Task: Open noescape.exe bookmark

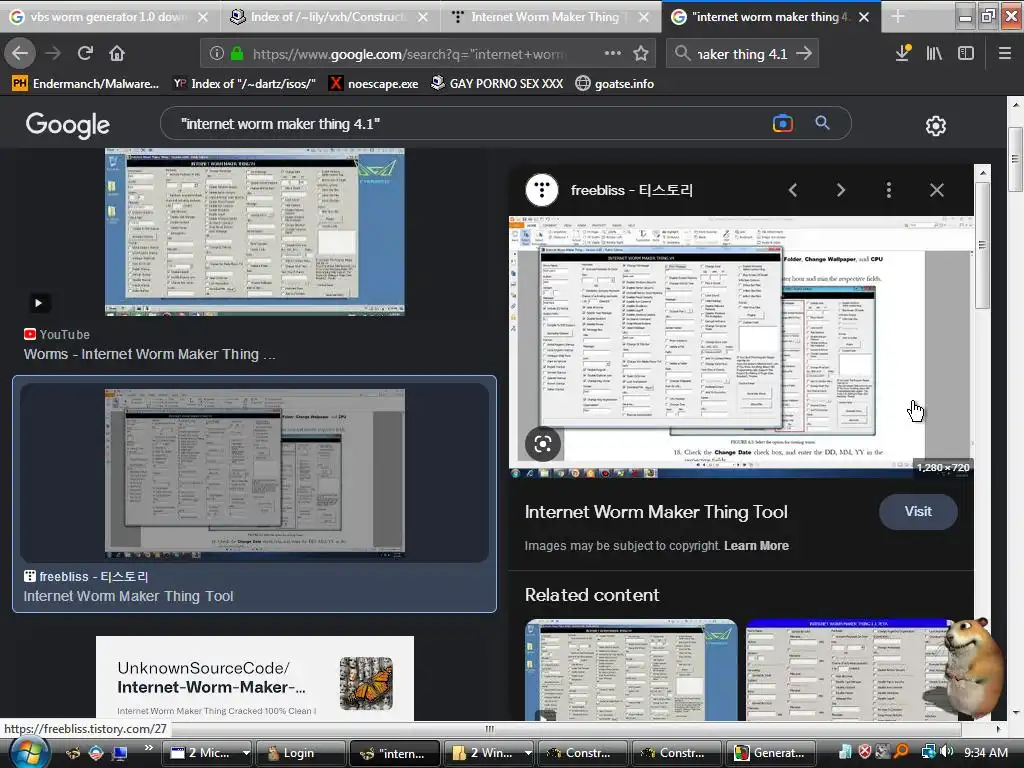Action: 374,84
